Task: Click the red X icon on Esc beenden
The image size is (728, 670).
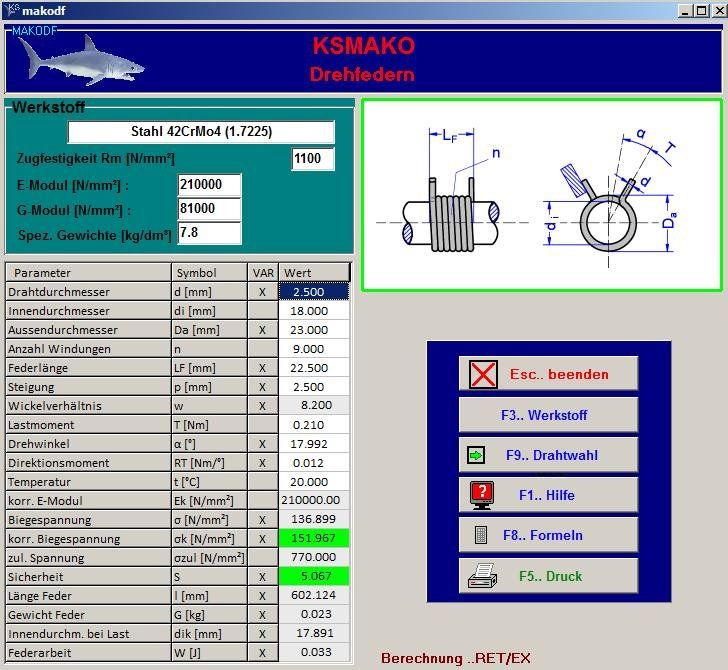Action: [483, 375]
